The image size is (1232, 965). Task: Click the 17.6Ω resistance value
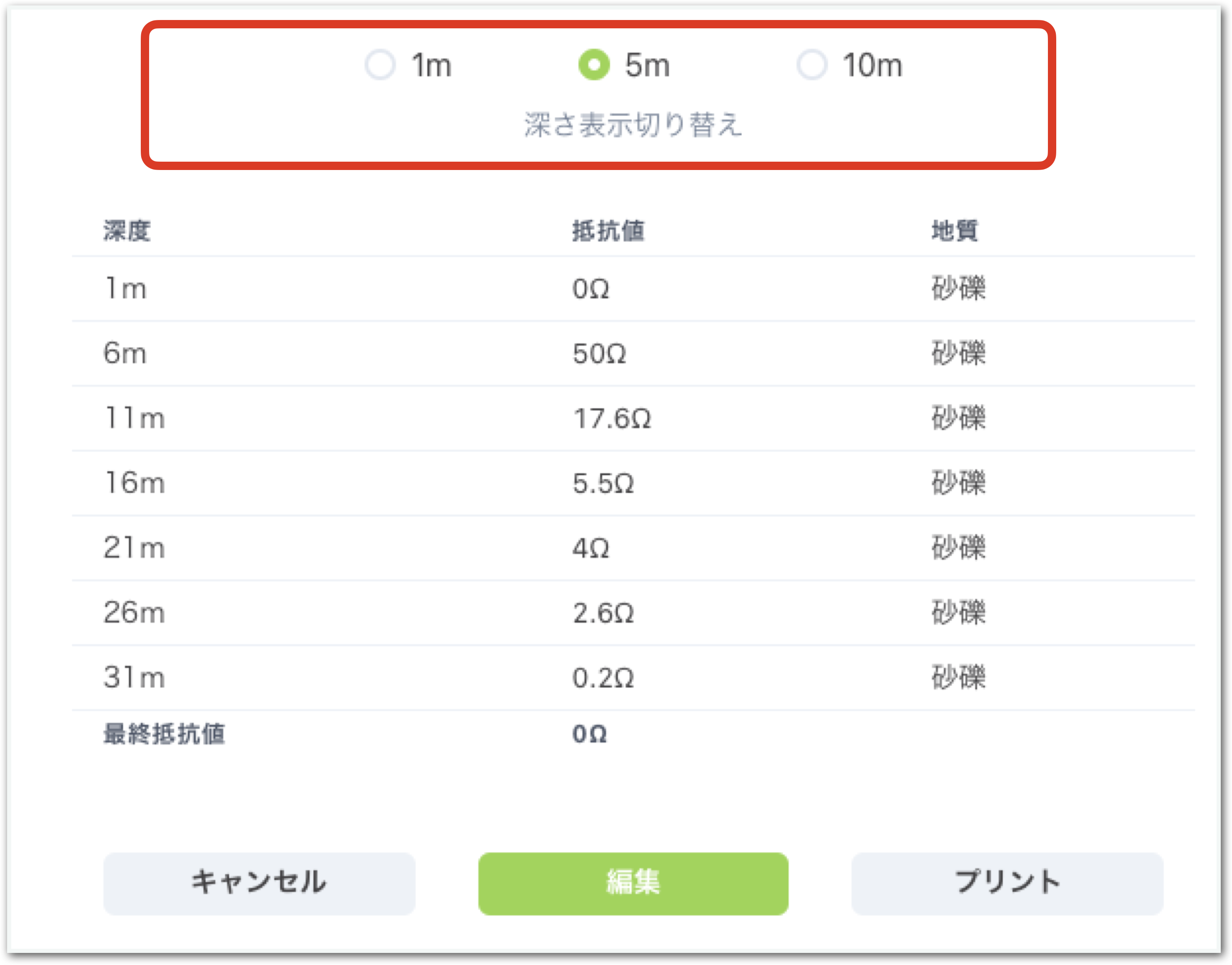(x=612, y=419)
